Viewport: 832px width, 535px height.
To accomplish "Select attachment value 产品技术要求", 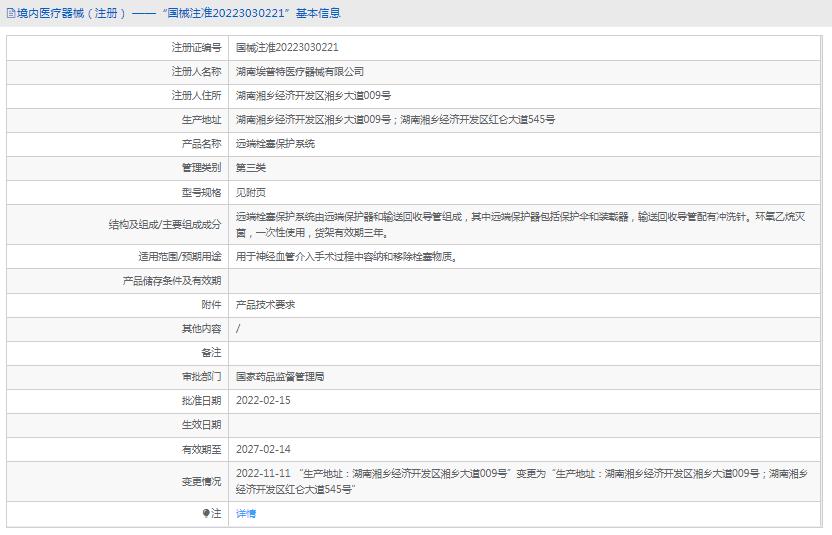I will (x=265, y=305).
